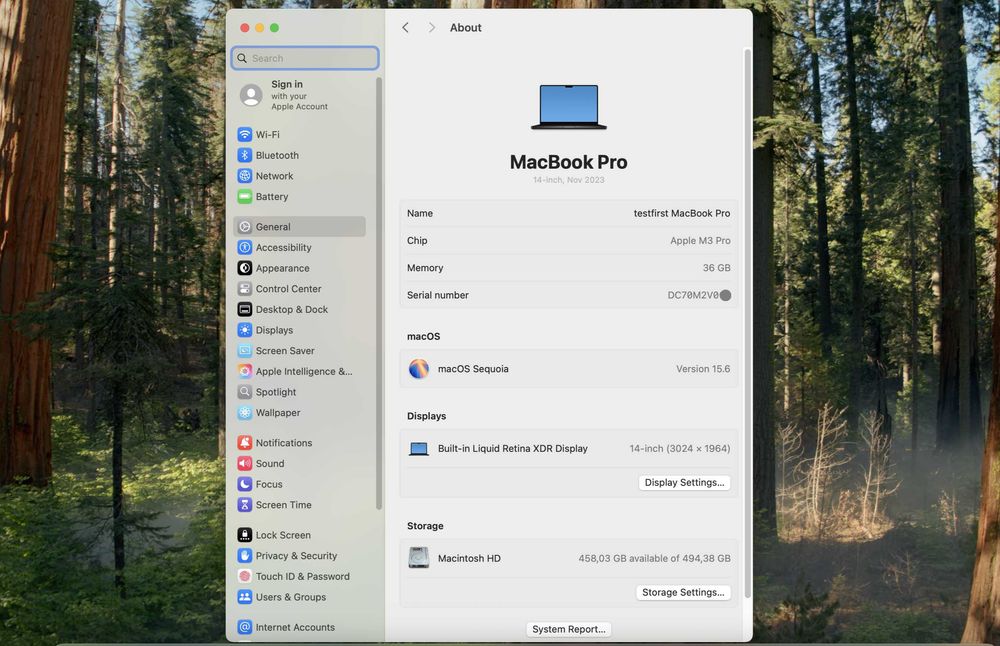Open Storage Settings…
Image resolution: width=1000 pixels, height=646 pixels.
(683, 592)
